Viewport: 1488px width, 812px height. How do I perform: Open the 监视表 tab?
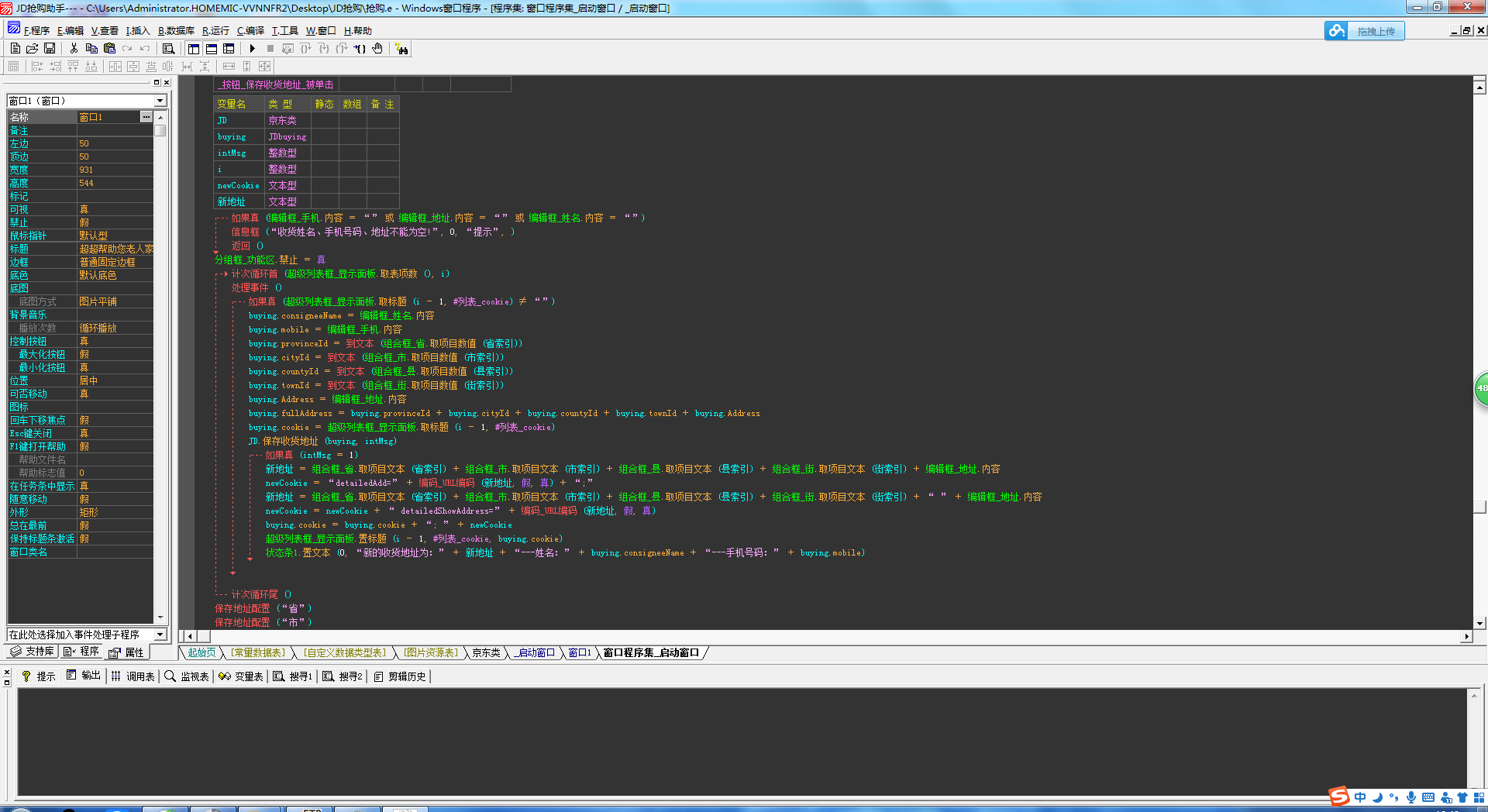click(x=187, y=676)
